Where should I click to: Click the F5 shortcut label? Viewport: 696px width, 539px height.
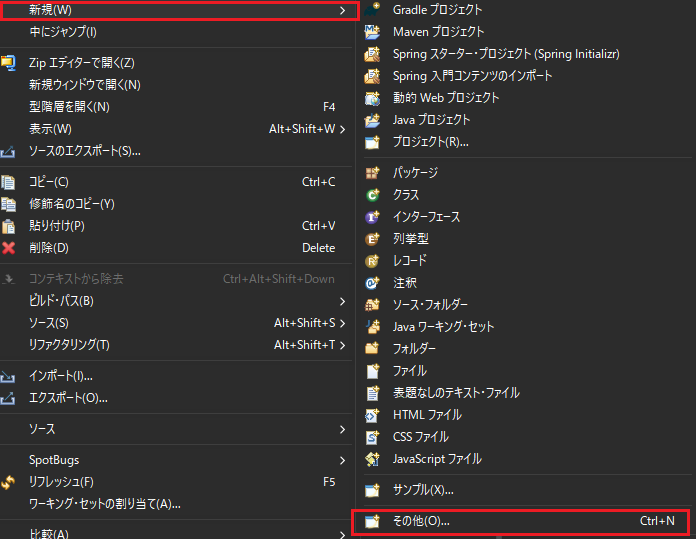pos(329,482)
